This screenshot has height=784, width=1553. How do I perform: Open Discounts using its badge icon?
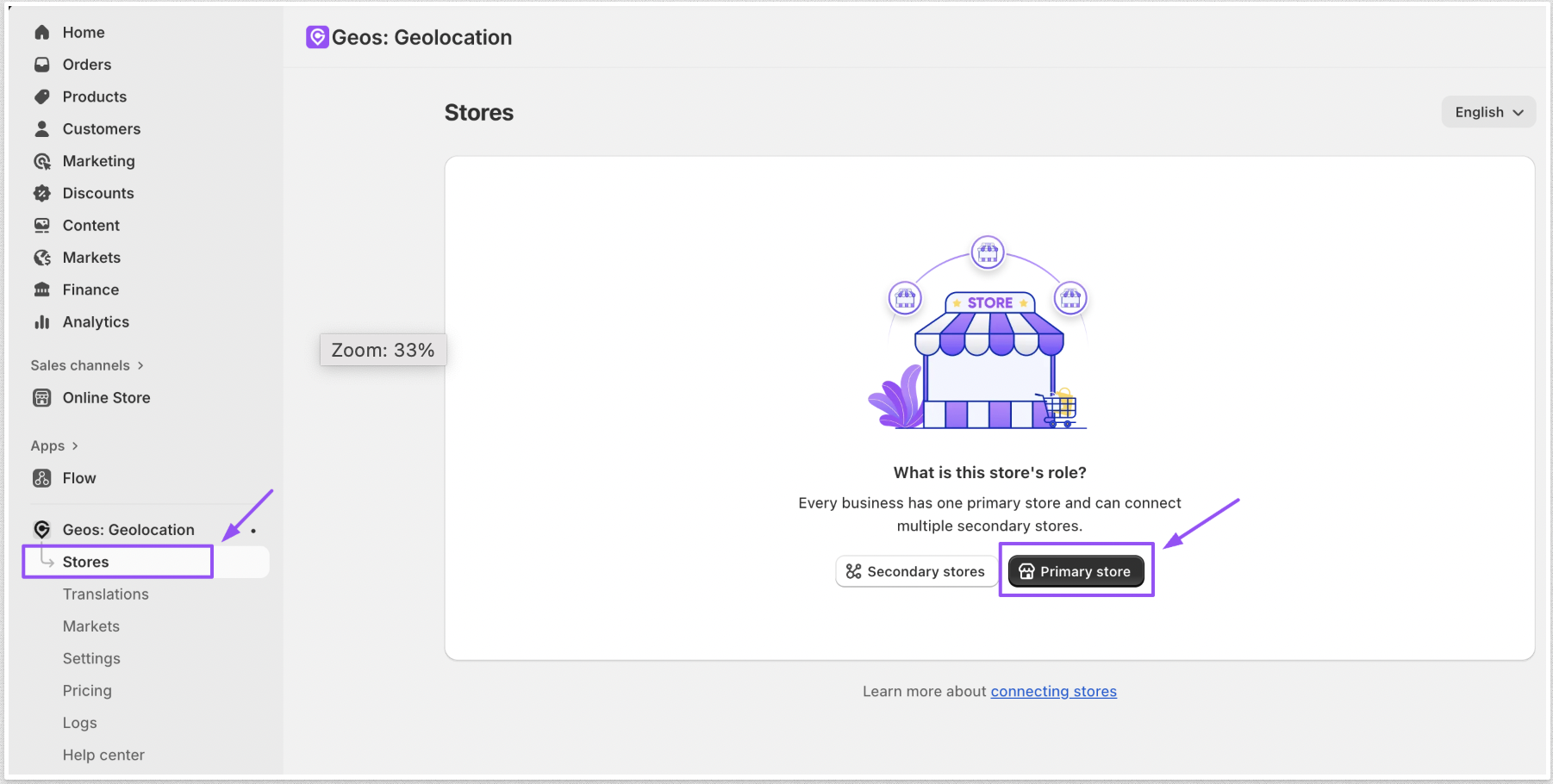41,193
